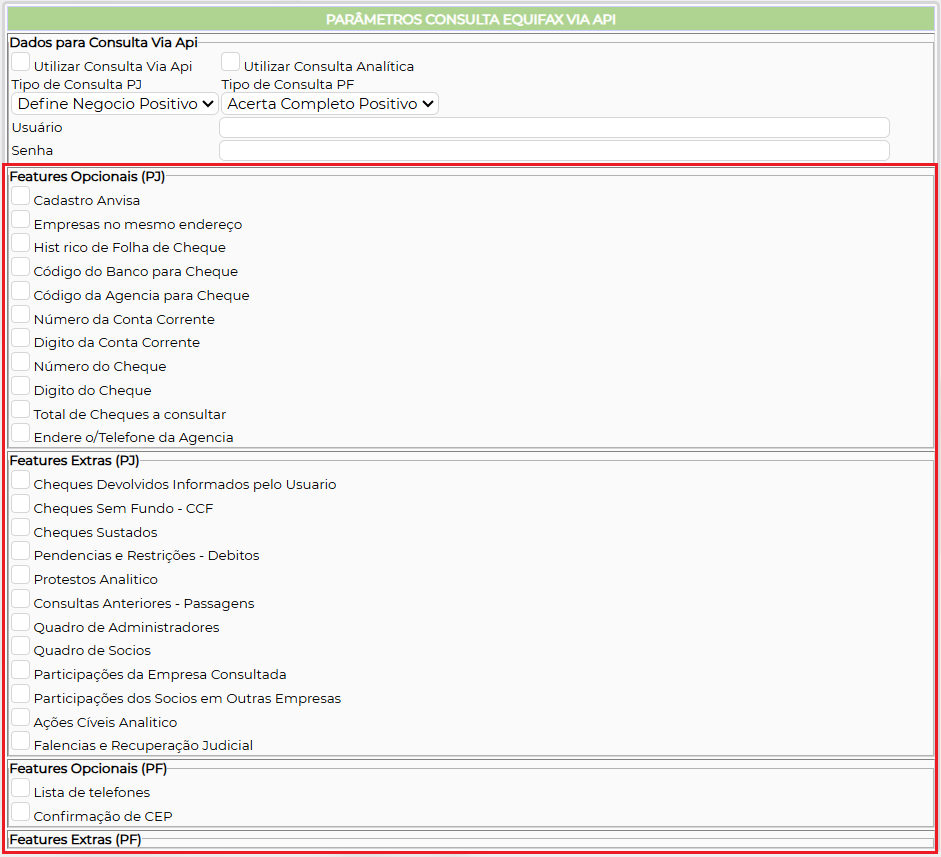
Task: Enable Participações da Empresa Consultada checkbox
Action: pos(20,670)
